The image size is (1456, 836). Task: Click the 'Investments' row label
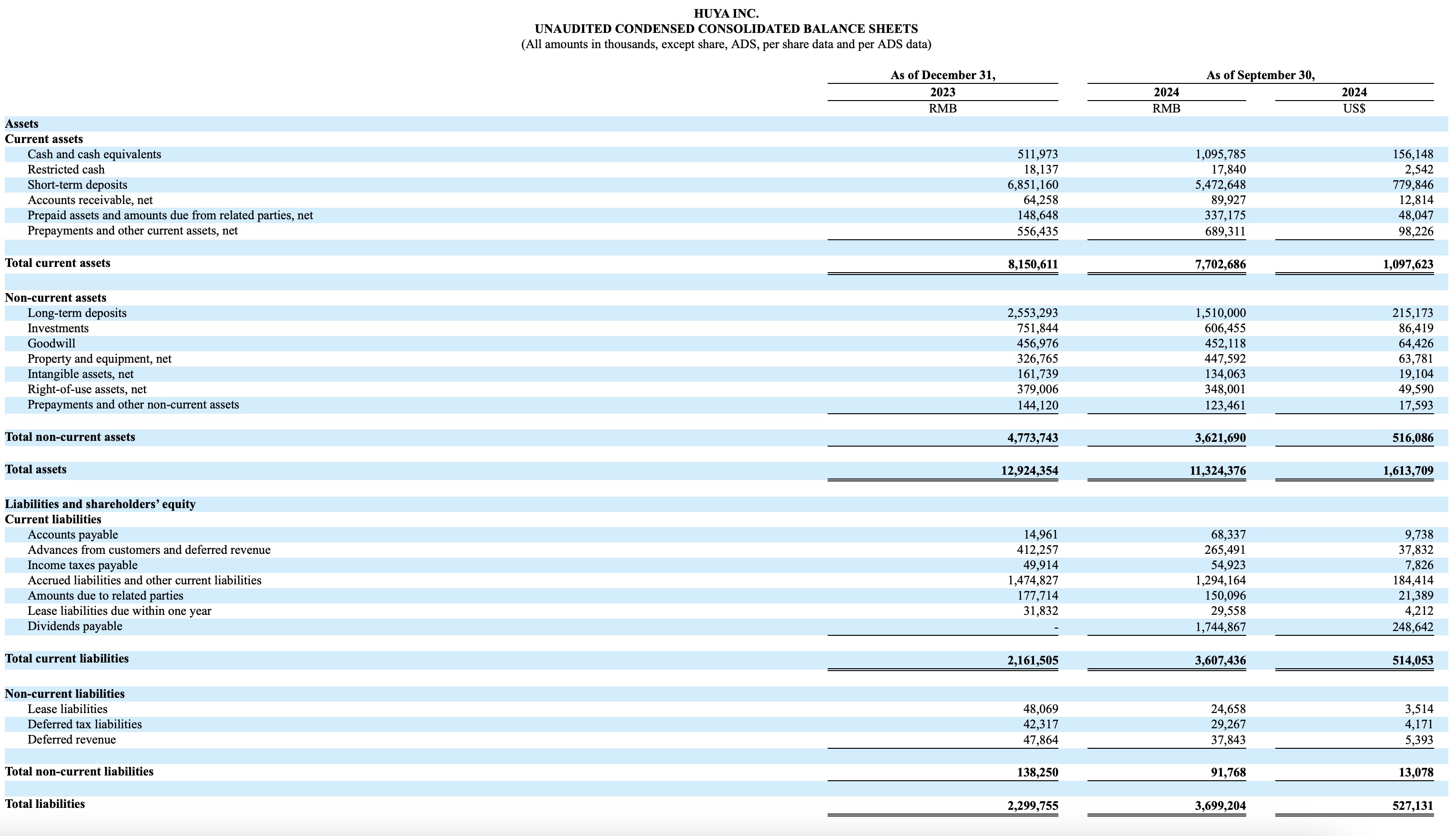[58, 328]
